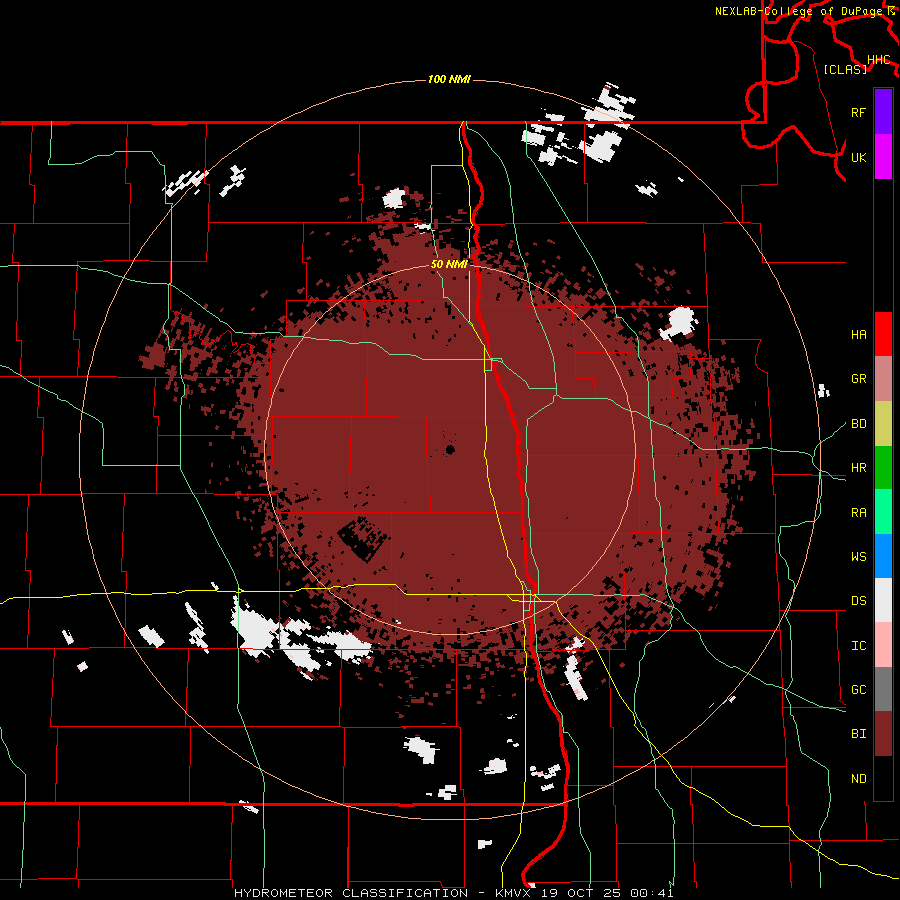Click the '[CLAS]' units label
The height and width of the screenshot is (900, 900).
point(845,69)
